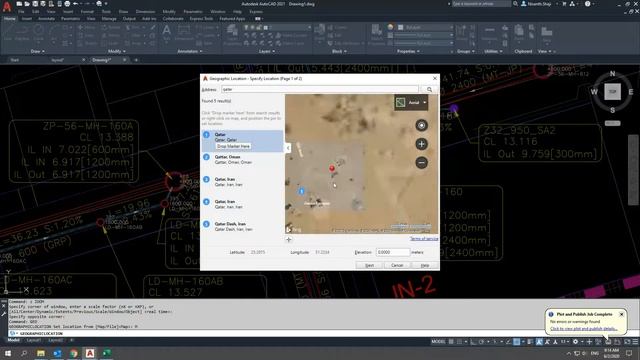Open the AutoCAD application menu red A logo
This screenshot has height=360, width=640.
pos(7,7)
